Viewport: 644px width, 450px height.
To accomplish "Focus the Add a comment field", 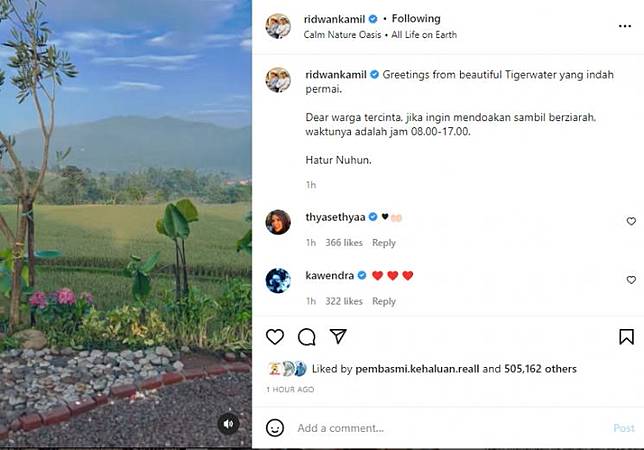I will pyautogui.click(x=452, y=428).
